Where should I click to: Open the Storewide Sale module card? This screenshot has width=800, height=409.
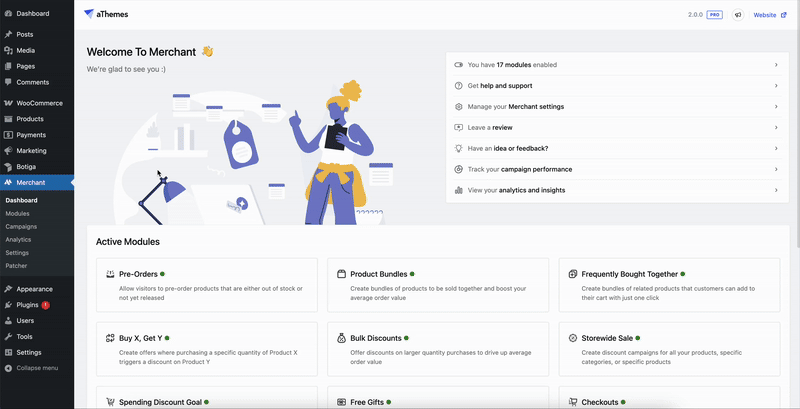pyautogui.click(x=669, y=349)
